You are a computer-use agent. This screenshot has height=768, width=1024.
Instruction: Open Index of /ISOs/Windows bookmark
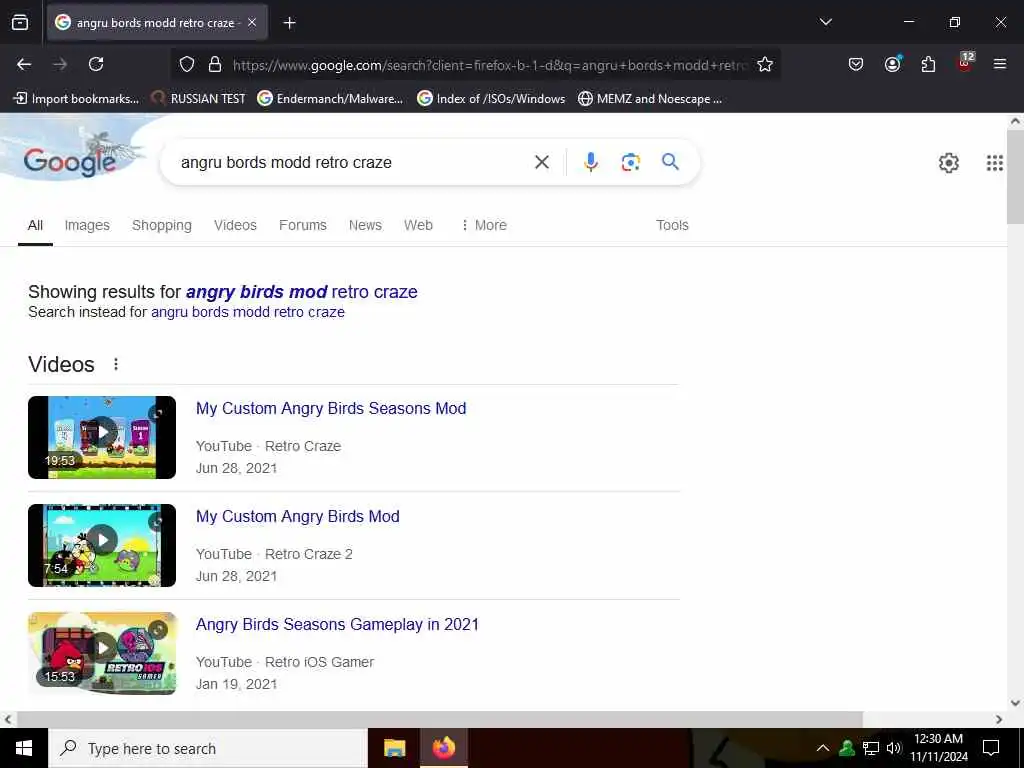click(491, 99)
